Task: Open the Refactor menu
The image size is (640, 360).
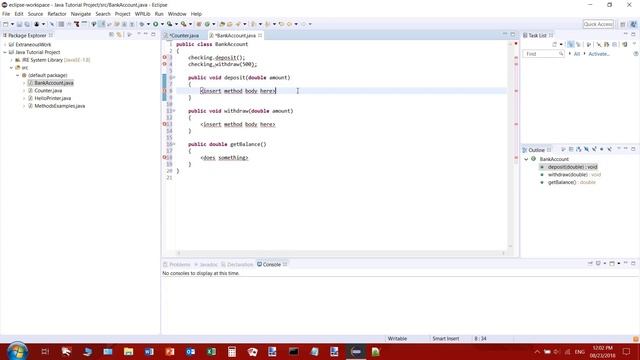Action: (57, 14)
